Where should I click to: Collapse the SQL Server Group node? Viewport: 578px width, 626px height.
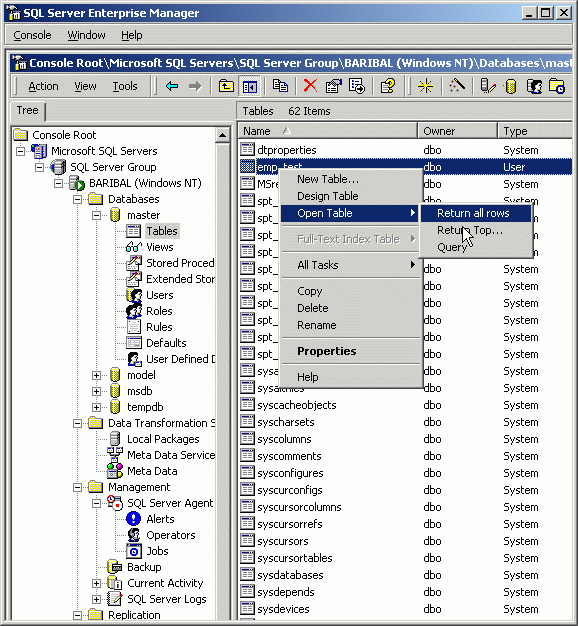tap(40, 167)
